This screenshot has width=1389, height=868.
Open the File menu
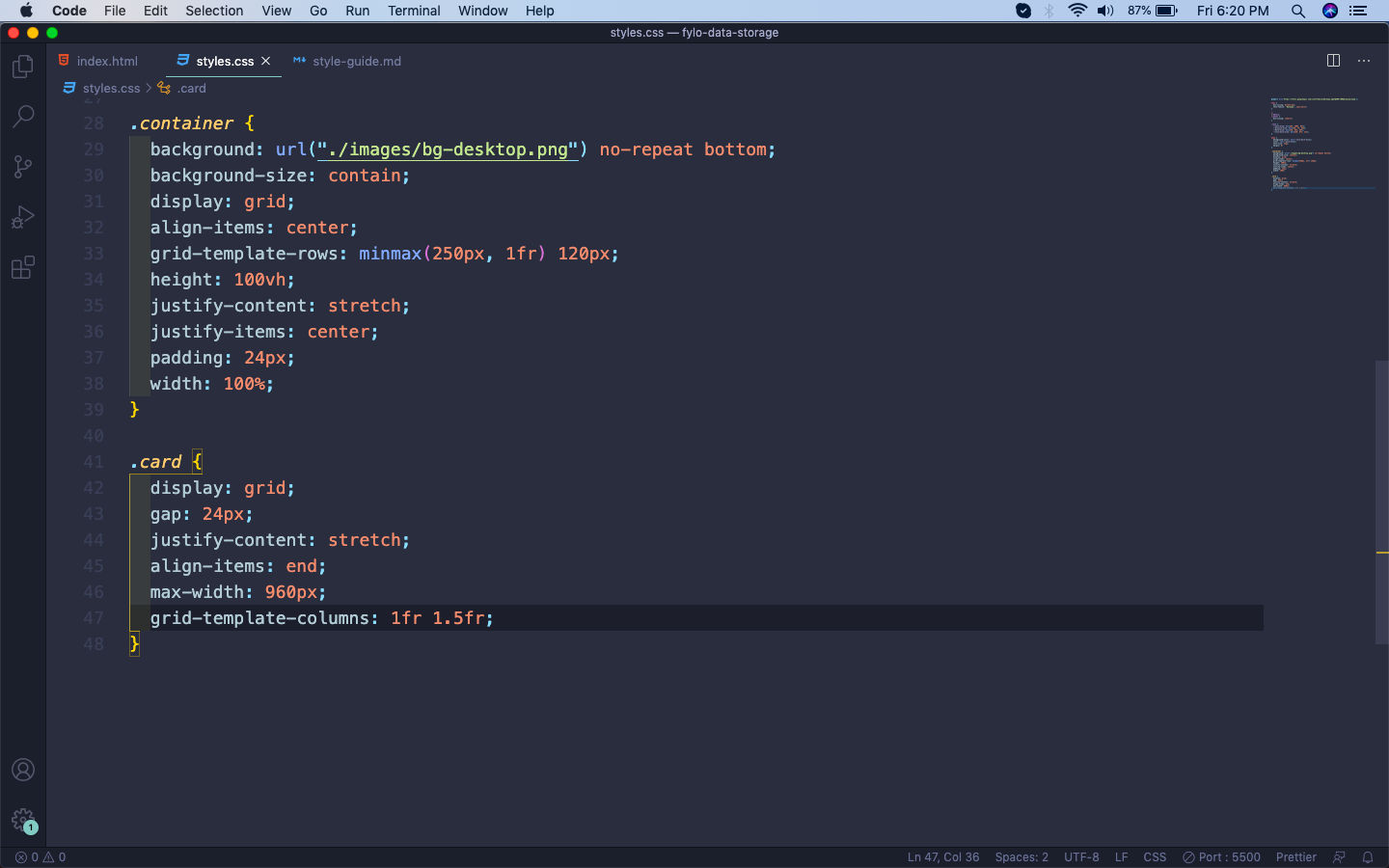pyautogui.click(x=115, y=11)
